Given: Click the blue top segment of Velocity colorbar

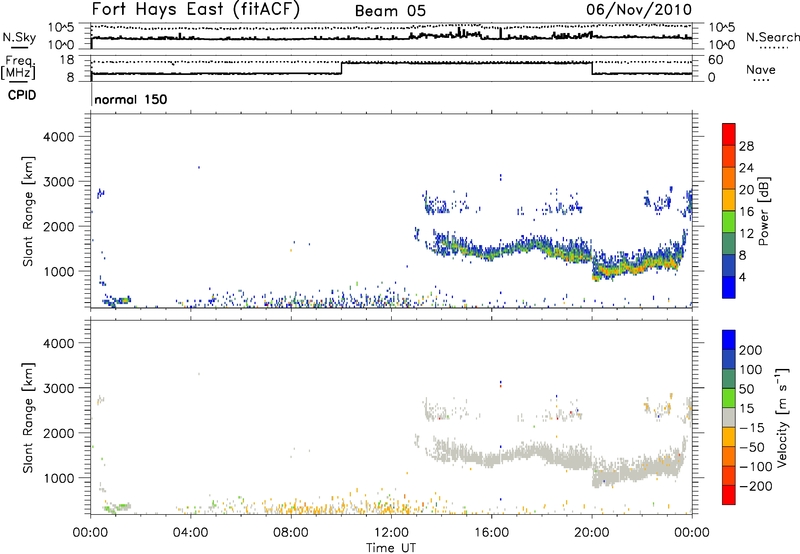Looking at the screenshot, I should [729, 340].
